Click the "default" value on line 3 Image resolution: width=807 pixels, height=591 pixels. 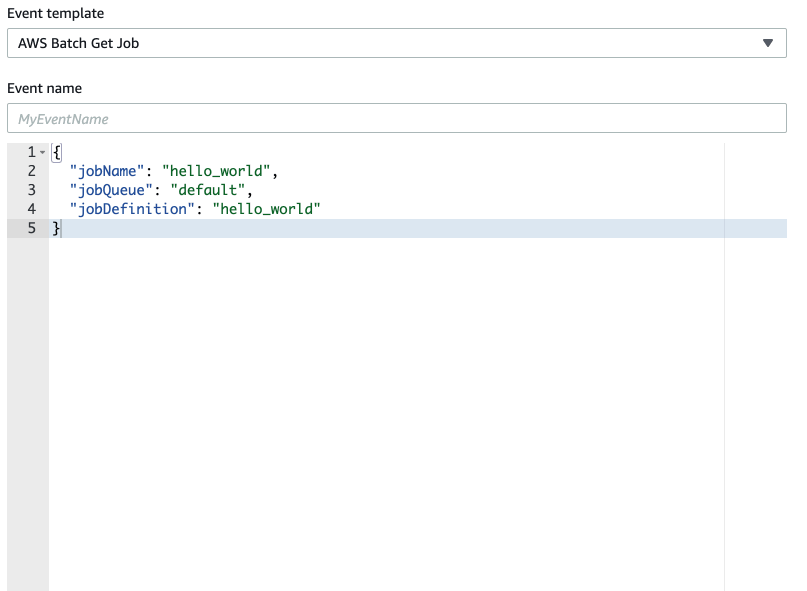coord(207,190)
